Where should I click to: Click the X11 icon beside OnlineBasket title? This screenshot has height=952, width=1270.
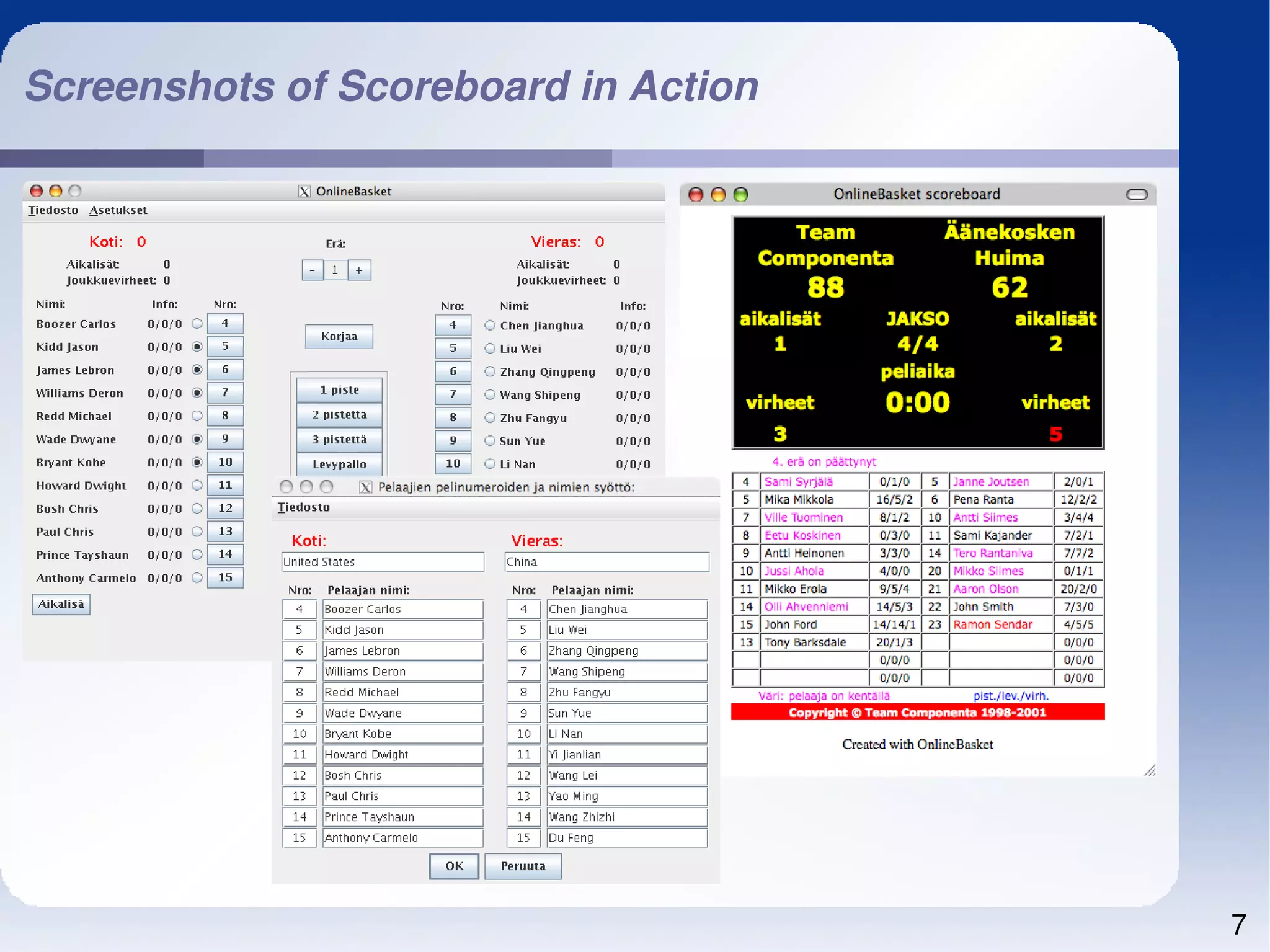coord(304,192)
